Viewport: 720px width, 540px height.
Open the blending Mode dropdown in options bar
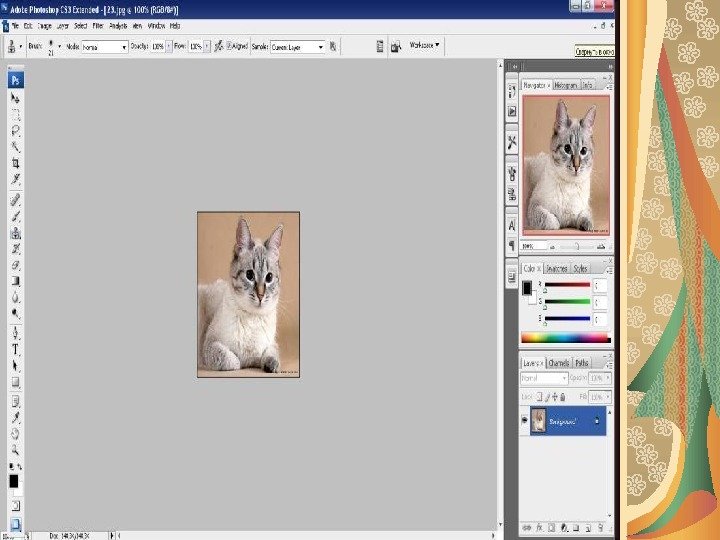pos(104,46)
